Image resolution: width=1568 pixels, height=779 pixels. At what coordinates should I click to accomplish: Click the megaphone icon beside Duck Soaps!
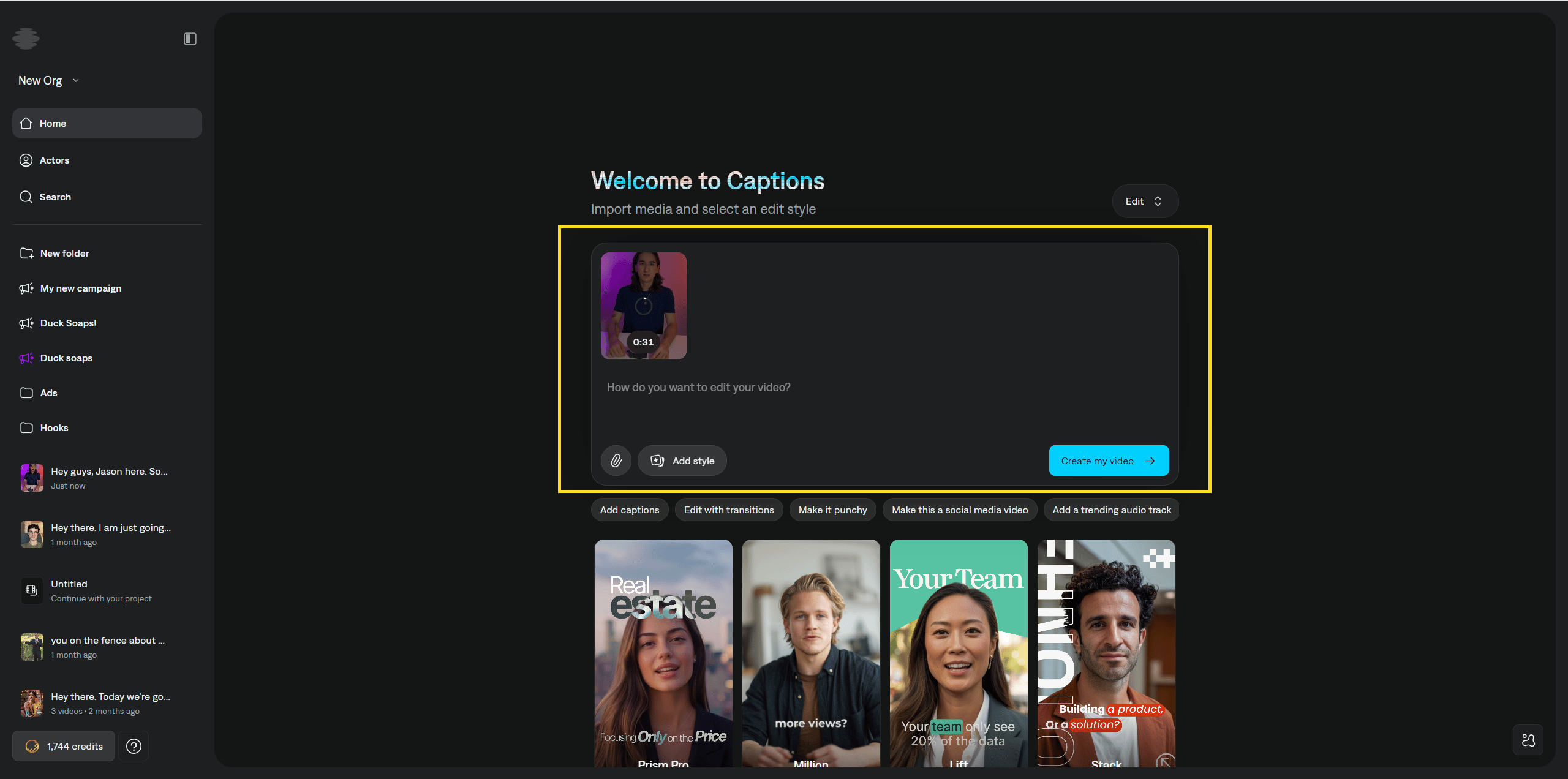26,323
